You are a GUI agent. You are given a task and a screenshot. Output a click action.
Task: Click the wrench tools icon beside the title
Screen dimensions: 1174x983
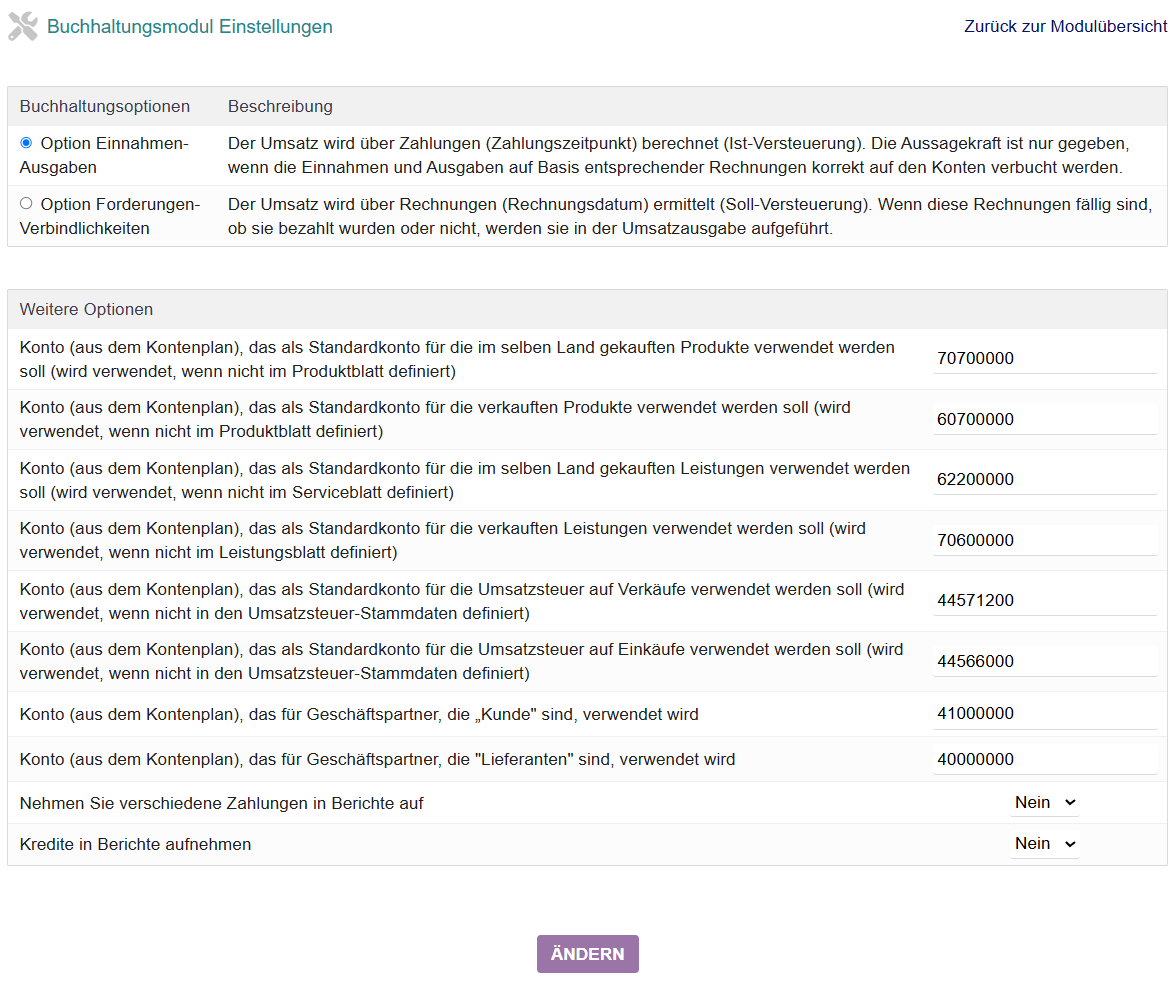click(22, 27)
